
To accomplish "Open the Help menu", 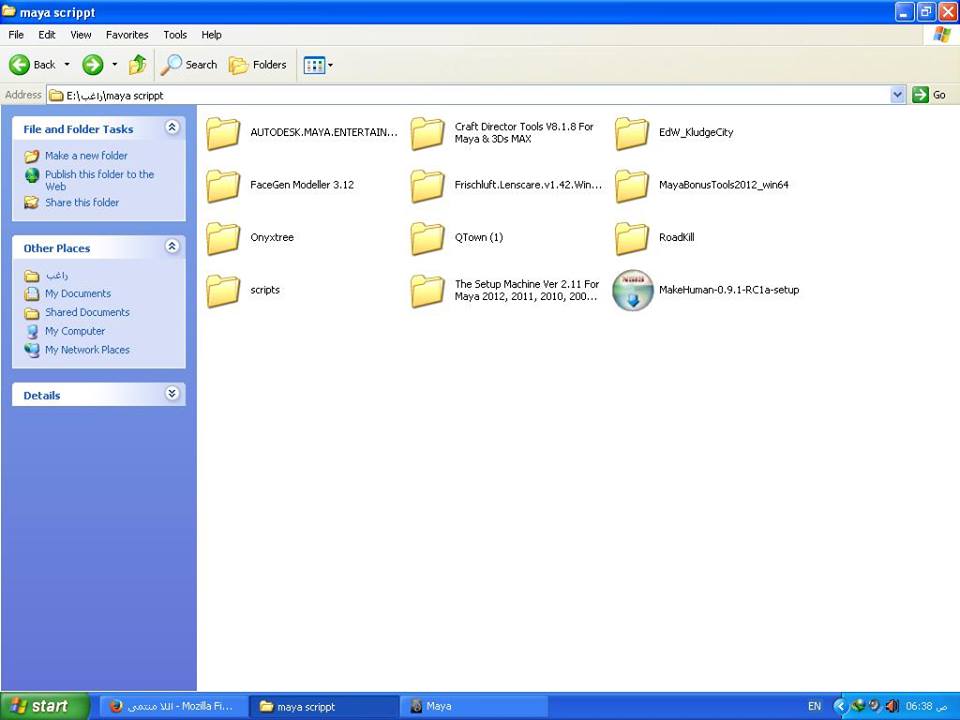I will 211,35.
